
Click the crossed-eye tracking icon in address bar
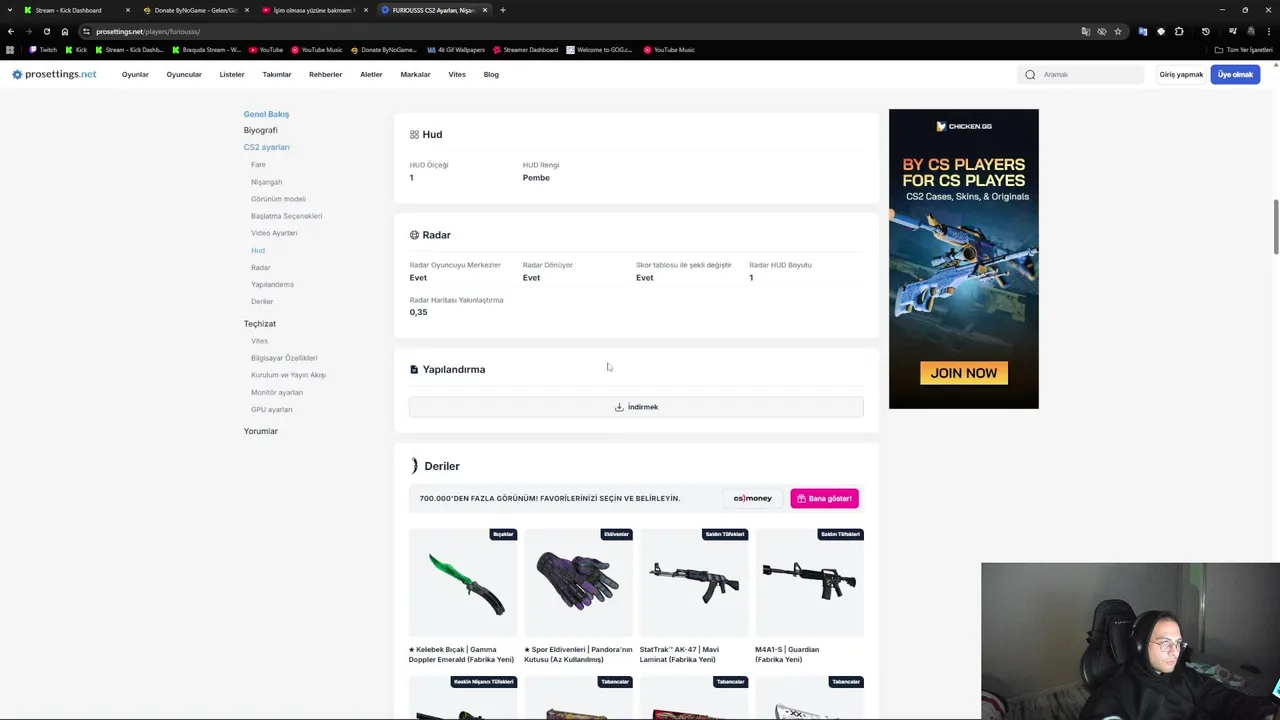point(1102,31)
